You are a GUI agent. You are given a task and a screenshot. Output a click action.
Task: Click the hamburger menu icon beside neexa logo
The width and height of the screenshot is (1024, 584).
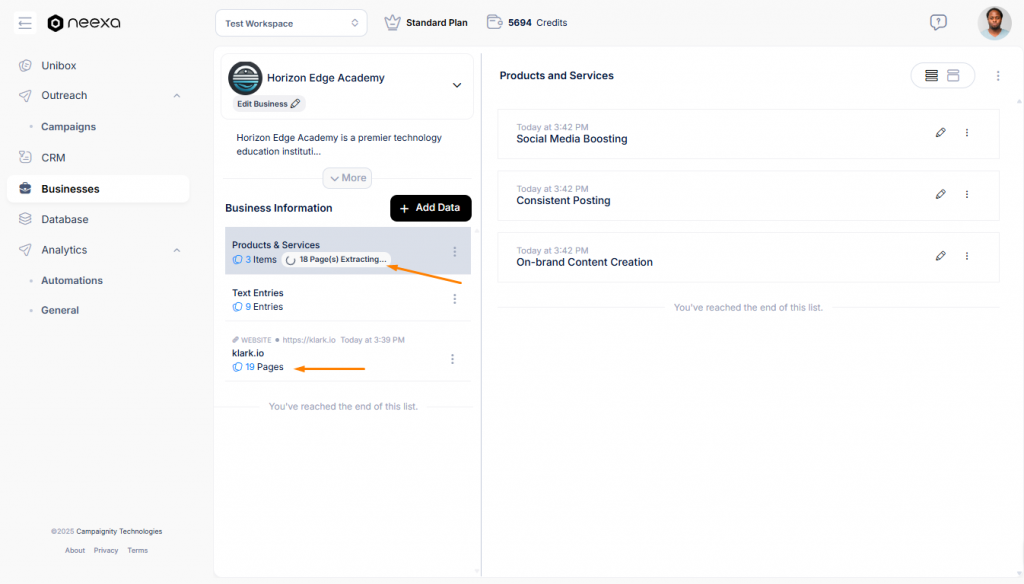25,23
